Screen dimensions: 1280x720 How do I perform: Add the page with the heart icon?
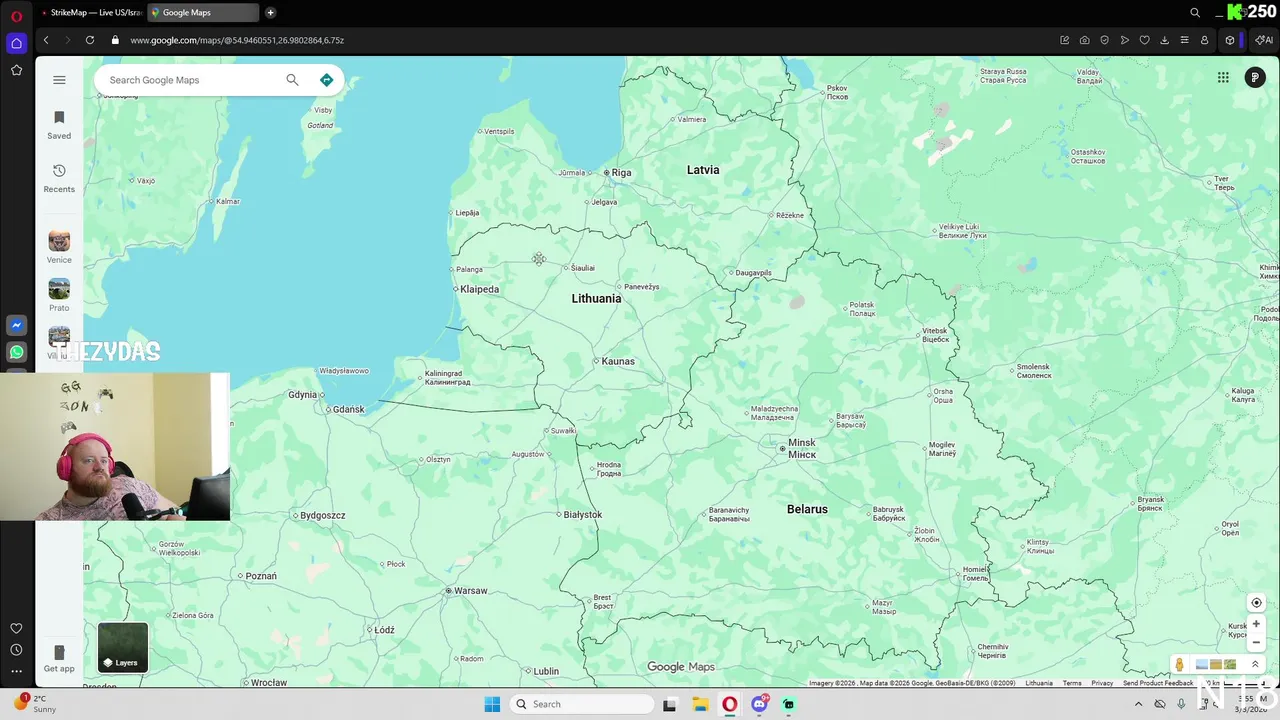[x=1145, y=40]
